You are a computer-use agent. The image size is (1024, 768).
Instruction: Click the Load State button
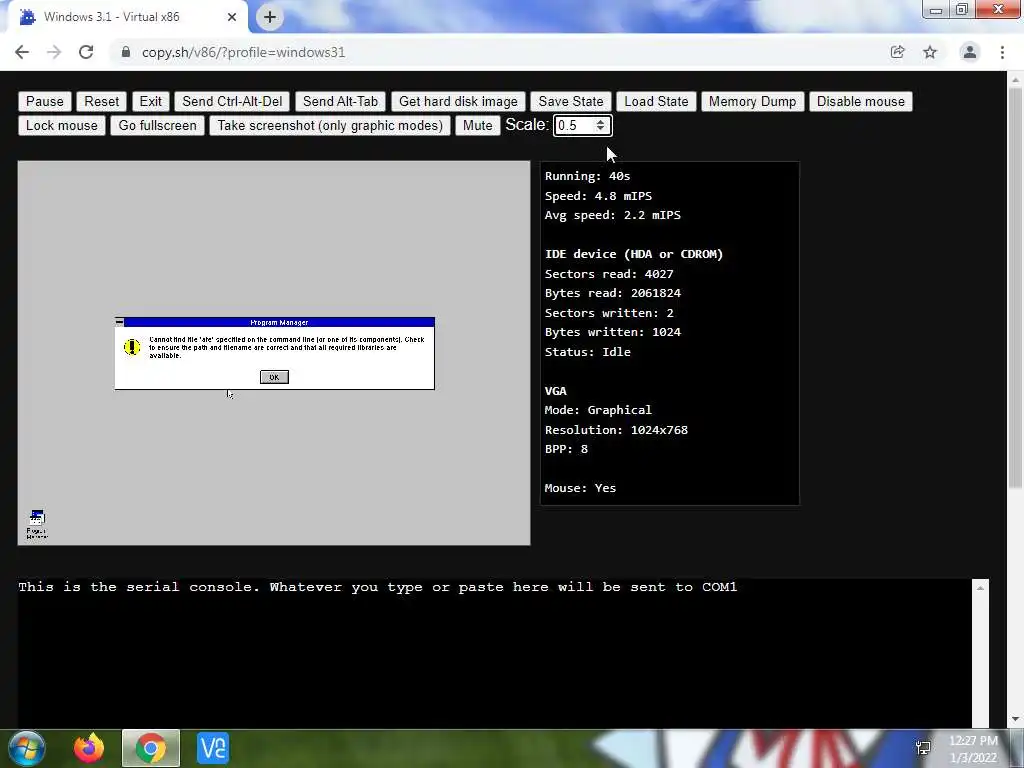(656, 101)
